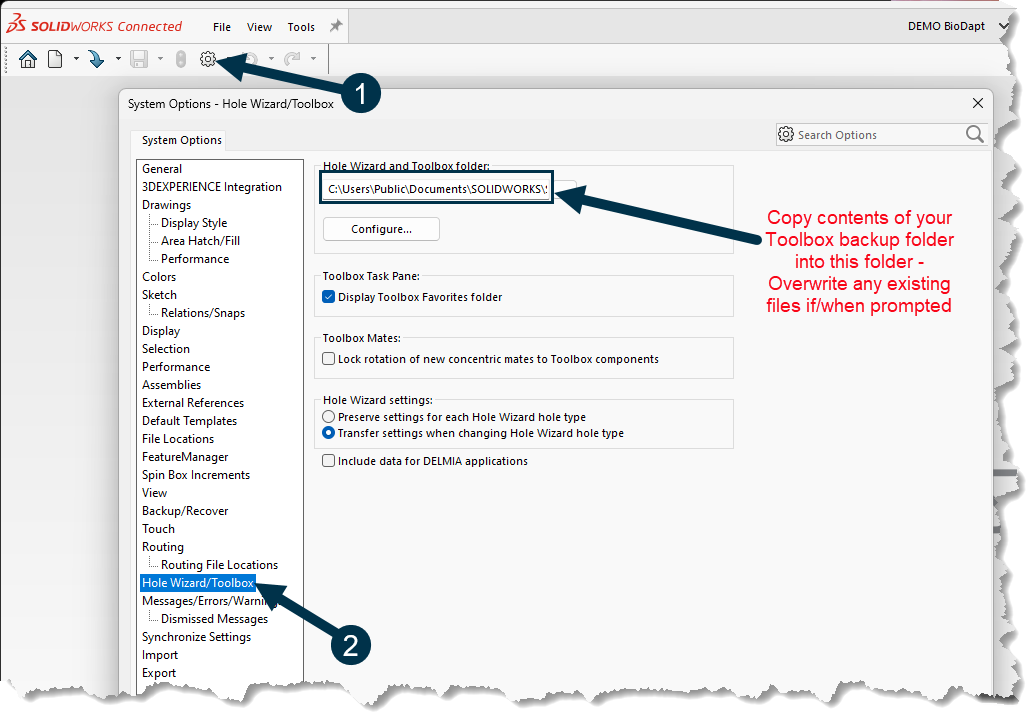The height and width of the screenshot is (718, 1034).
Task: Select Import option
Action: [x=160, y=655]
